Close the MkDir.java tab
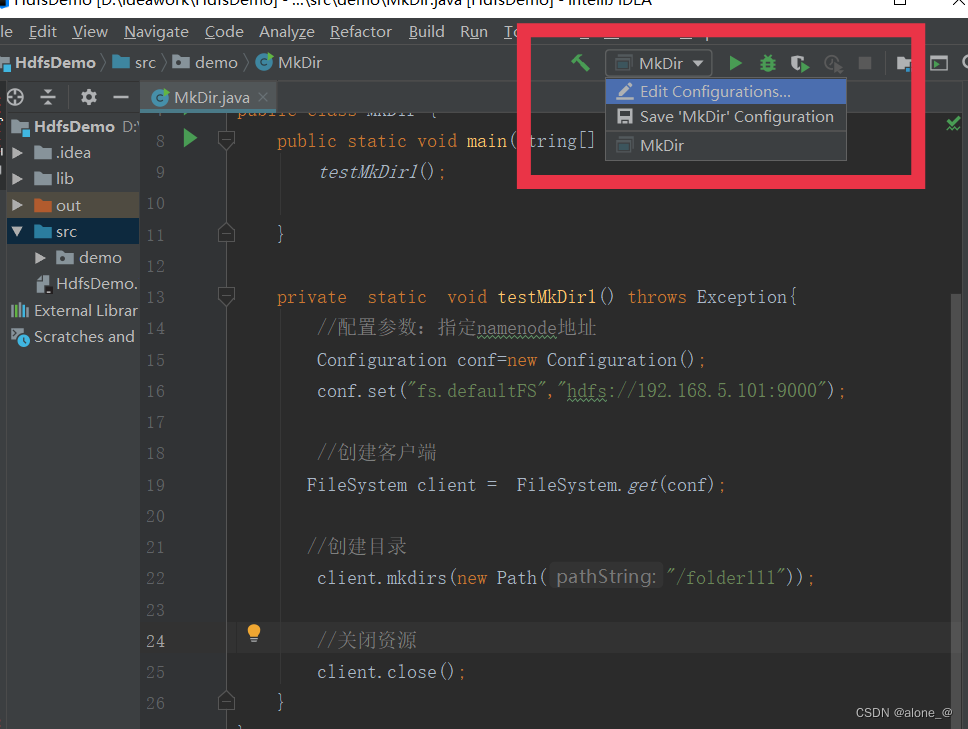 pyautogui.click(x=263, y=97)
